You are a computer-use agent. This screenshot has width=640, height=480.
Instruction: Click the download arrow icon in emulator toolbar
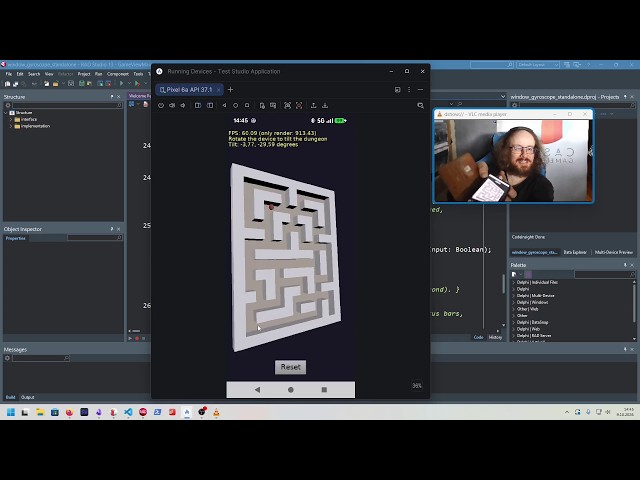point(325,106)
